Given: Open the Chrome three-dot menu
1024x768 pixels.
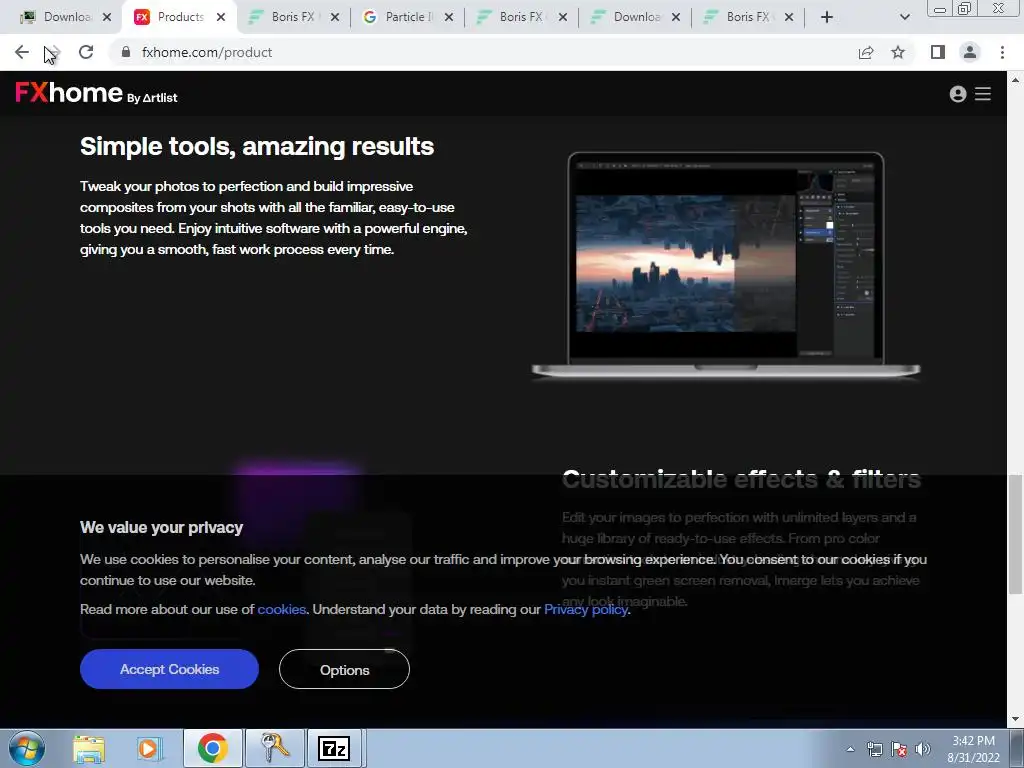Looking at the screenshot, I should point(1002,52).
